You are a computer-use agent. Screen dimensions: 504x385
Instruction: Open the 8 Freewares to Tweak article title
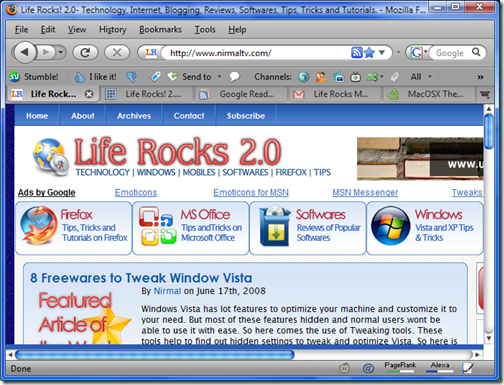[x=141, y=278]
